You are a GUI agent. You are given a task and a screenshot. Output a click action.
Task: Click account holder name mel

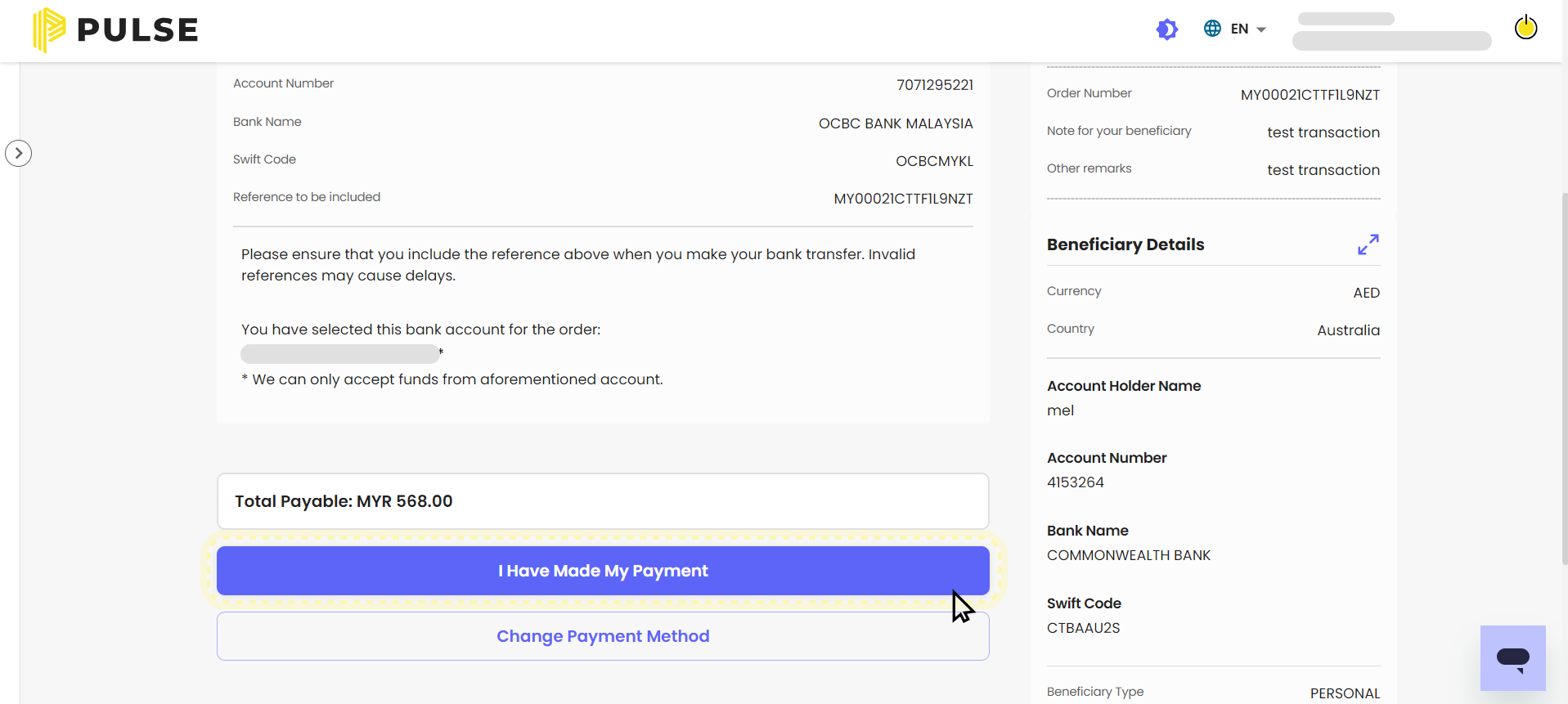pos(1060,410)
